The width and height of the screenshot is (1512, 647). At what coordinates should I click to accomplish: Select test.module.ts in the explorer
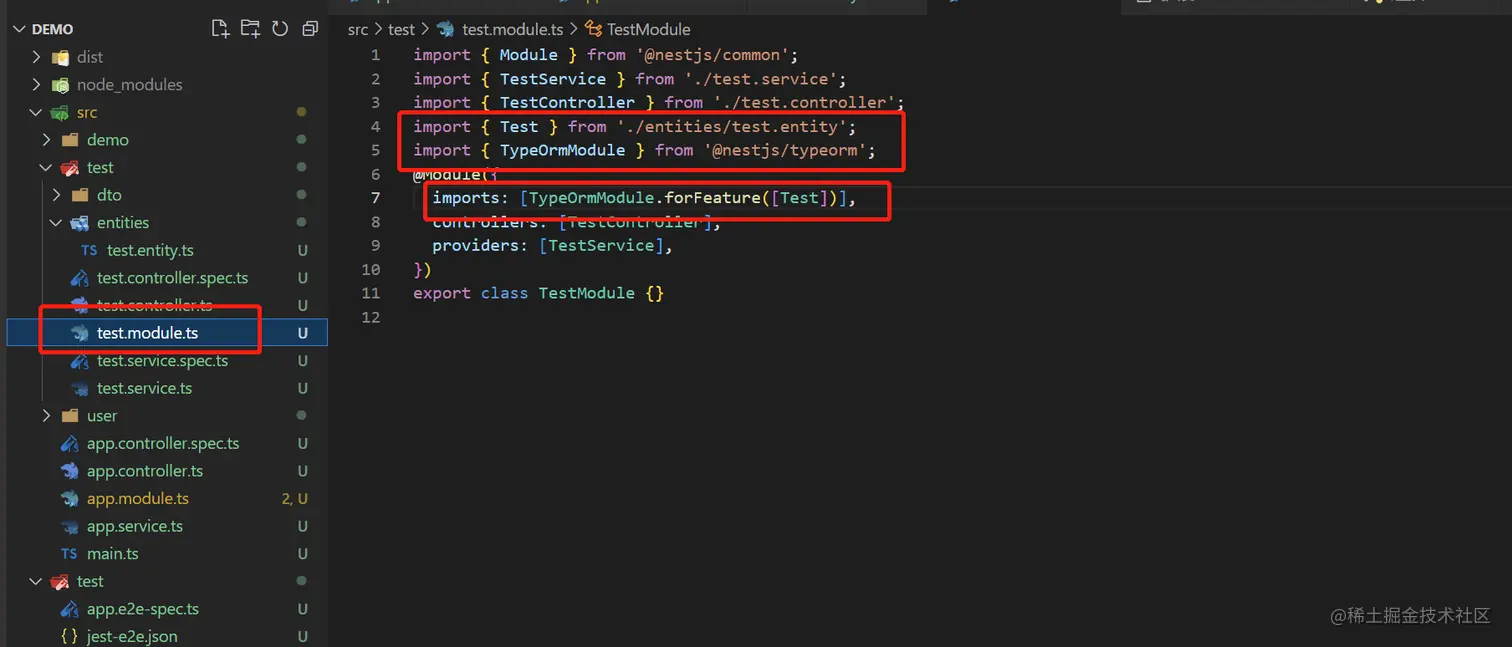coord(147,333)
